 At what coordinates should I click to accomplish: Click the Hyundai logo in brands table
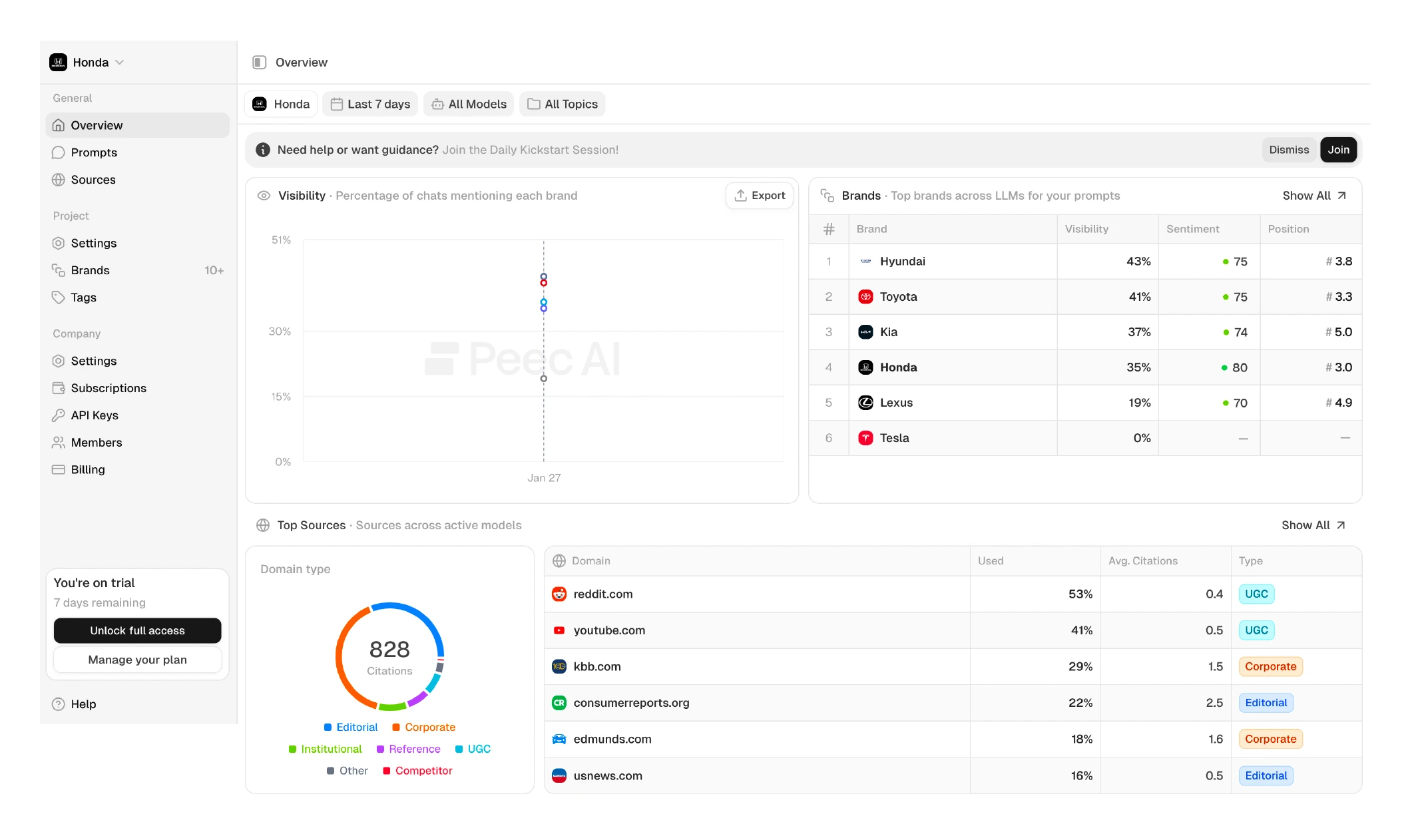pyautogui.click(x=865, y=262)
